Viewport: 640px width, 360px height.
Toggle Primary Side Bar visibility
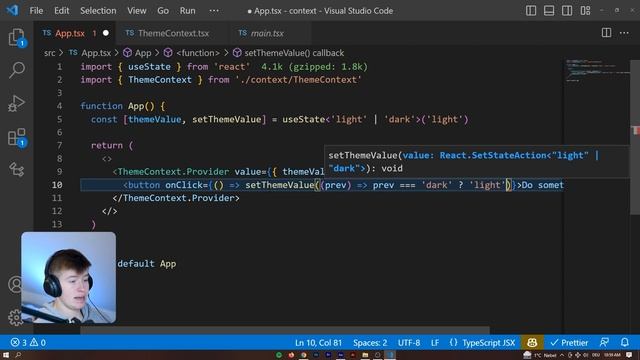531,11
